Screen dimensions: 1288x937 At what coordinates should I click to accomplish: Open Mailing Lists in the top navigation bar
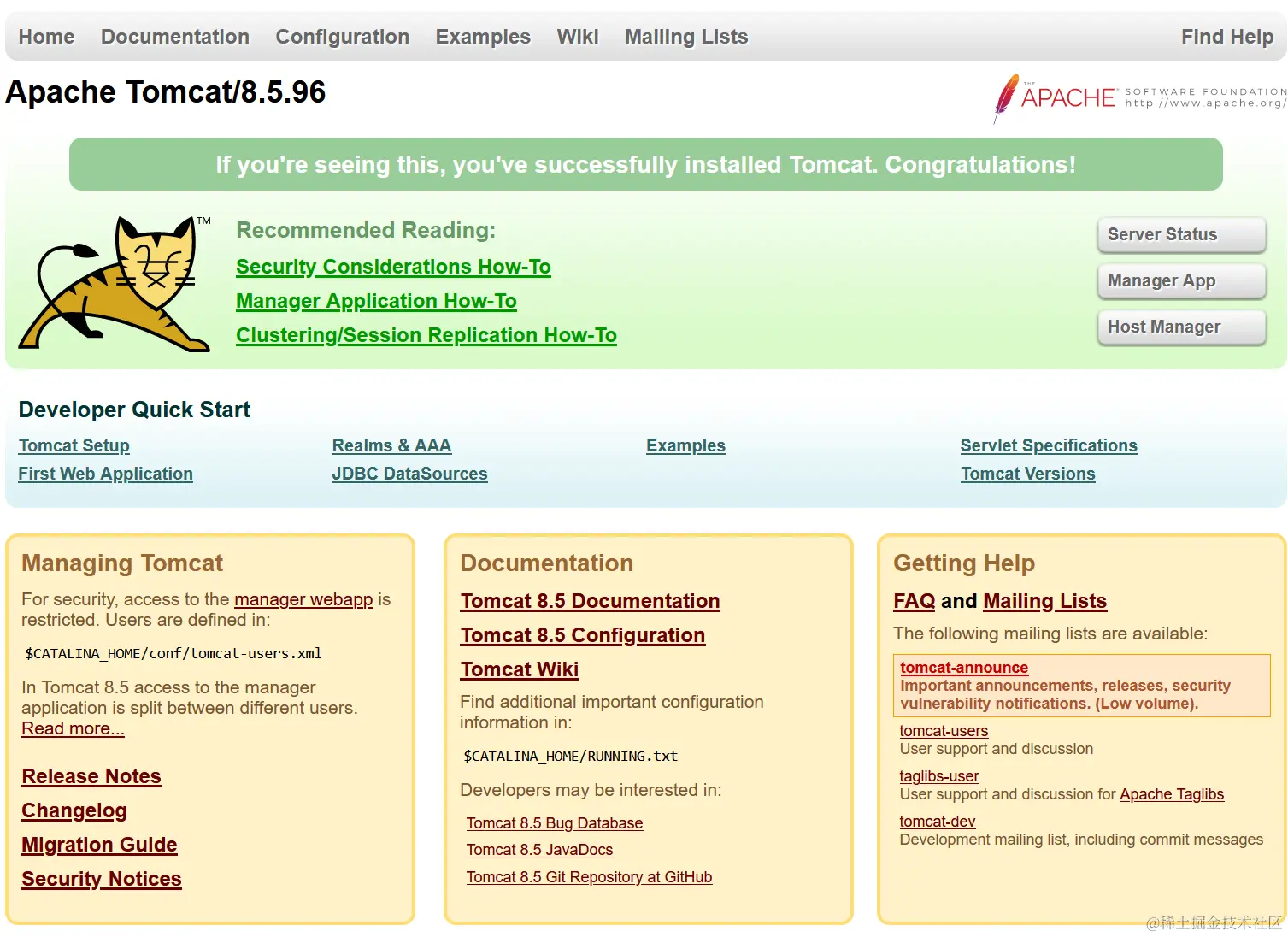[x=686, y=37]
